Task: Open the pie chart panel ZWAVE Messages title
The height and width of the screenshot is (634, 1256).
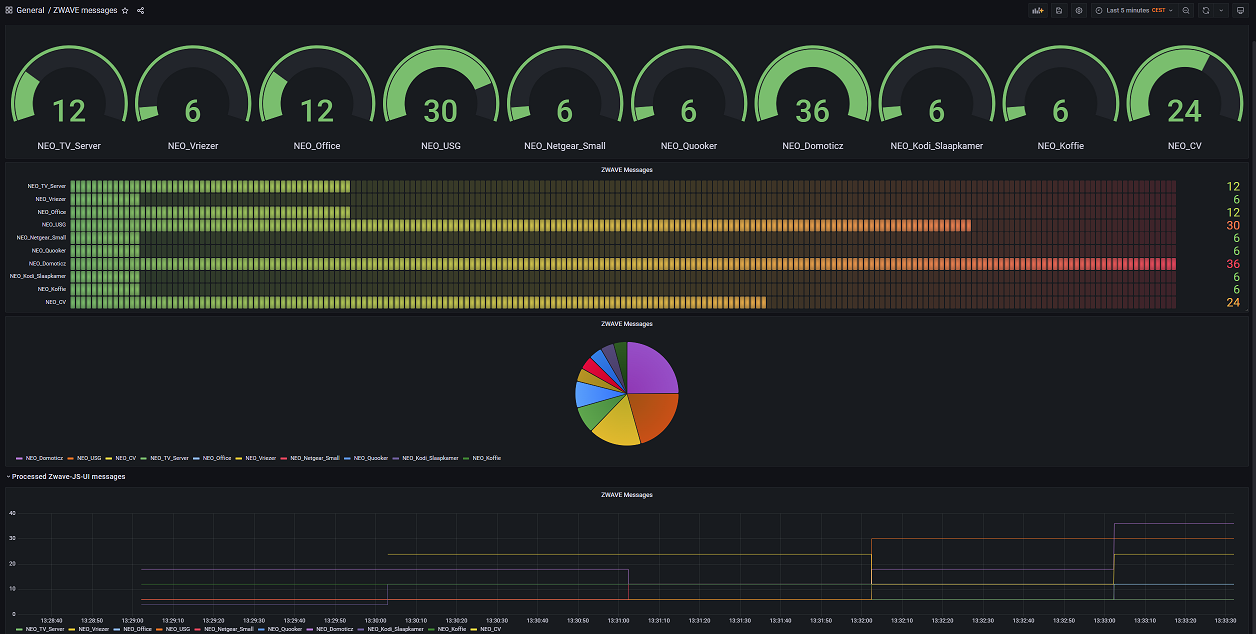Action: tap(627, 324)
